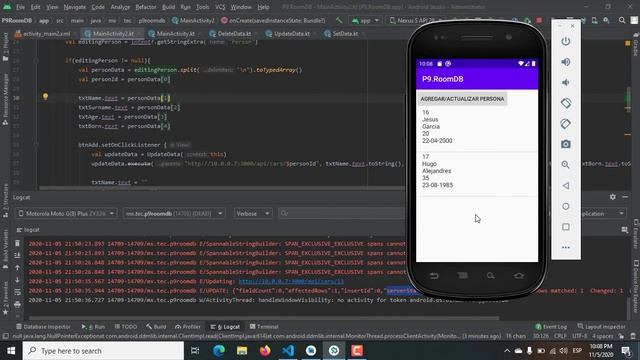Select the Jesus Garcia list entry

[477, 127]
